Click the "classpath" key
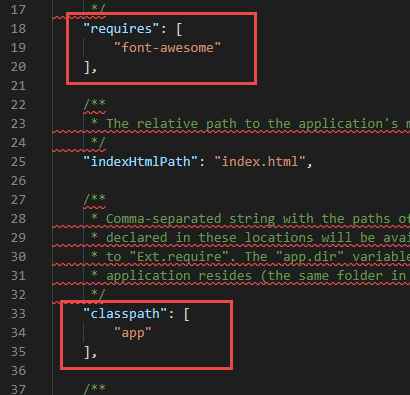Image resolution: width=410 pixels, height=395 pixels. [125, 314]
